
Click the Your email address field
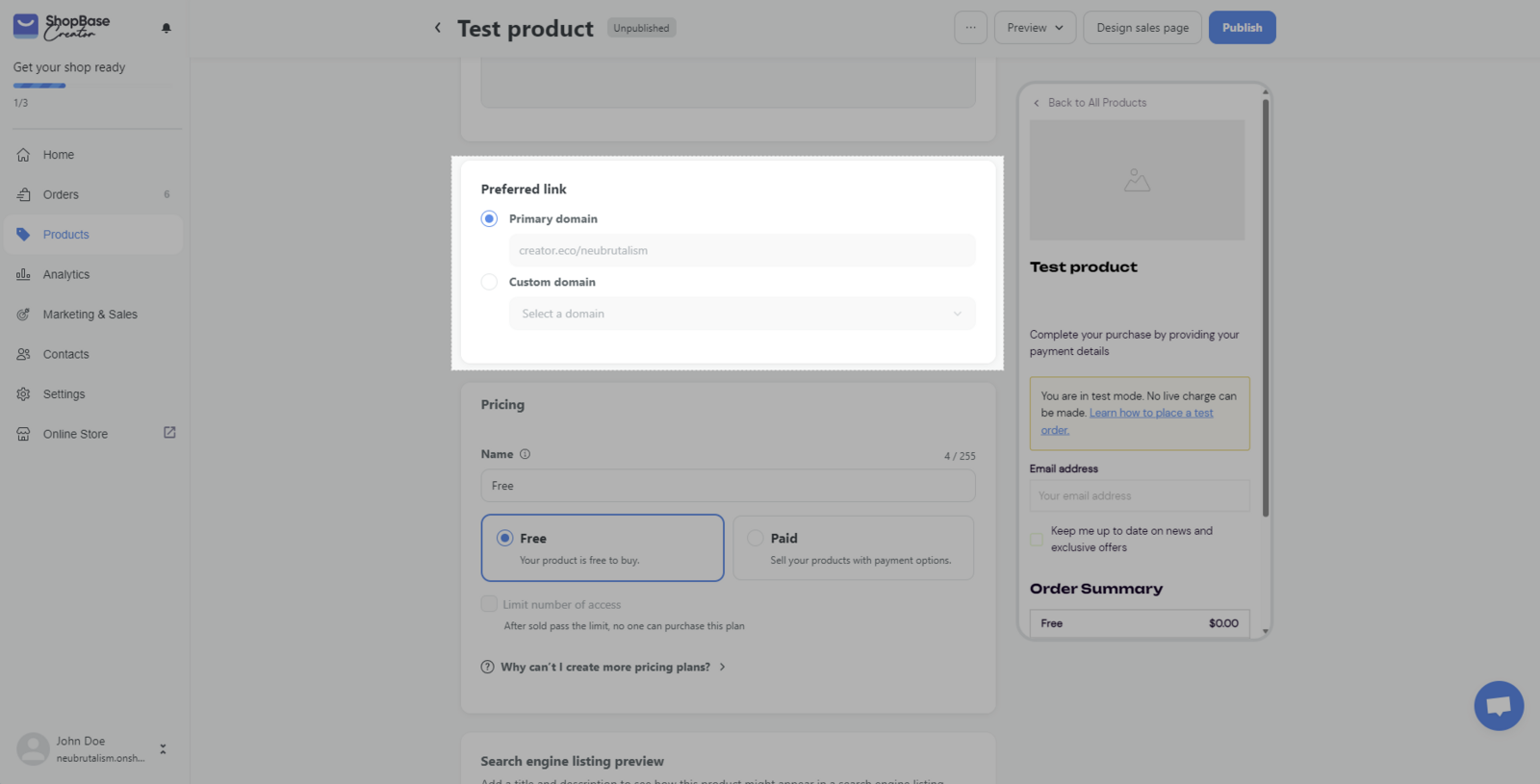pos(1140,496)
